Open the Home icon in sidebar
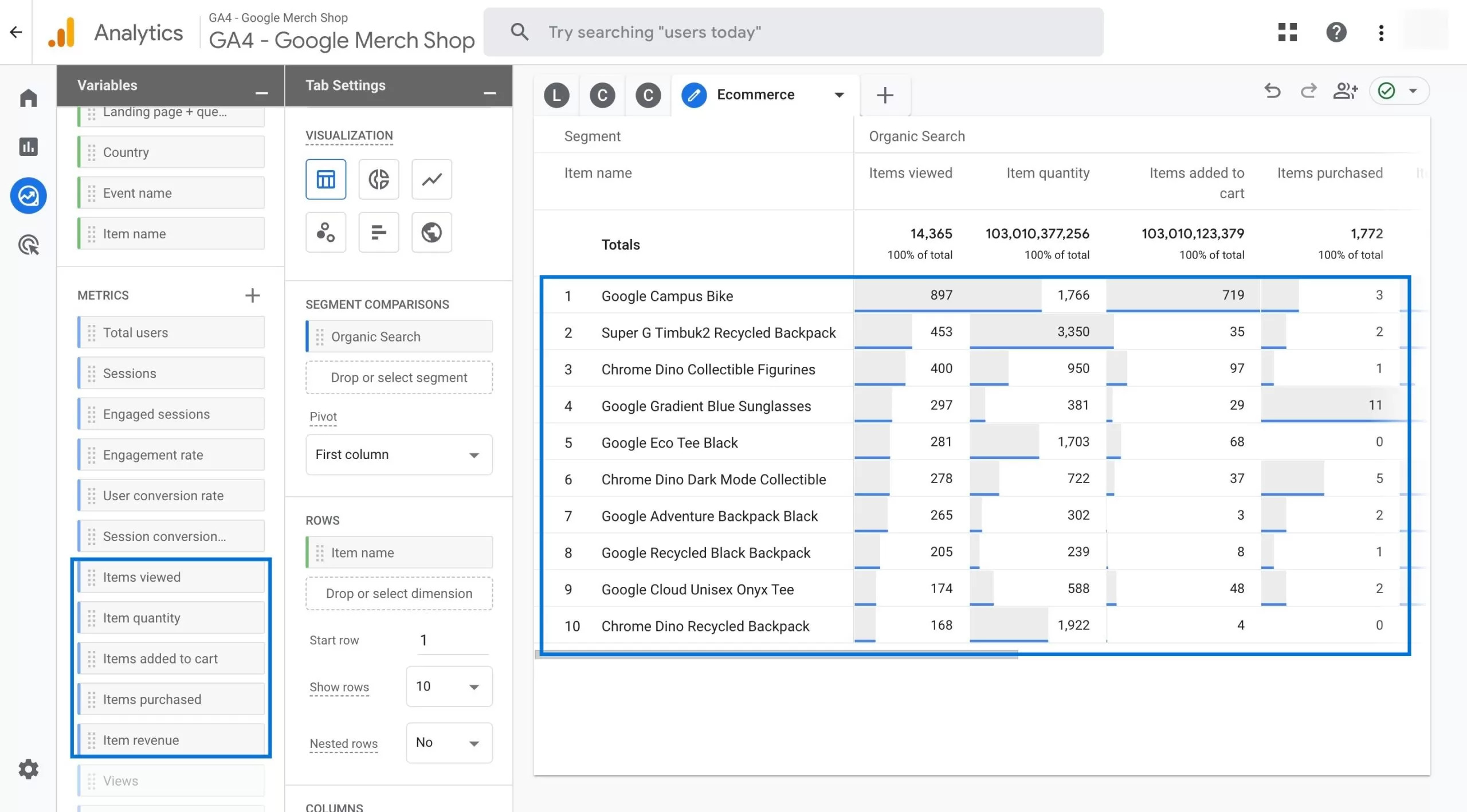Screen dimensions: 1467x812 [28, 98]
